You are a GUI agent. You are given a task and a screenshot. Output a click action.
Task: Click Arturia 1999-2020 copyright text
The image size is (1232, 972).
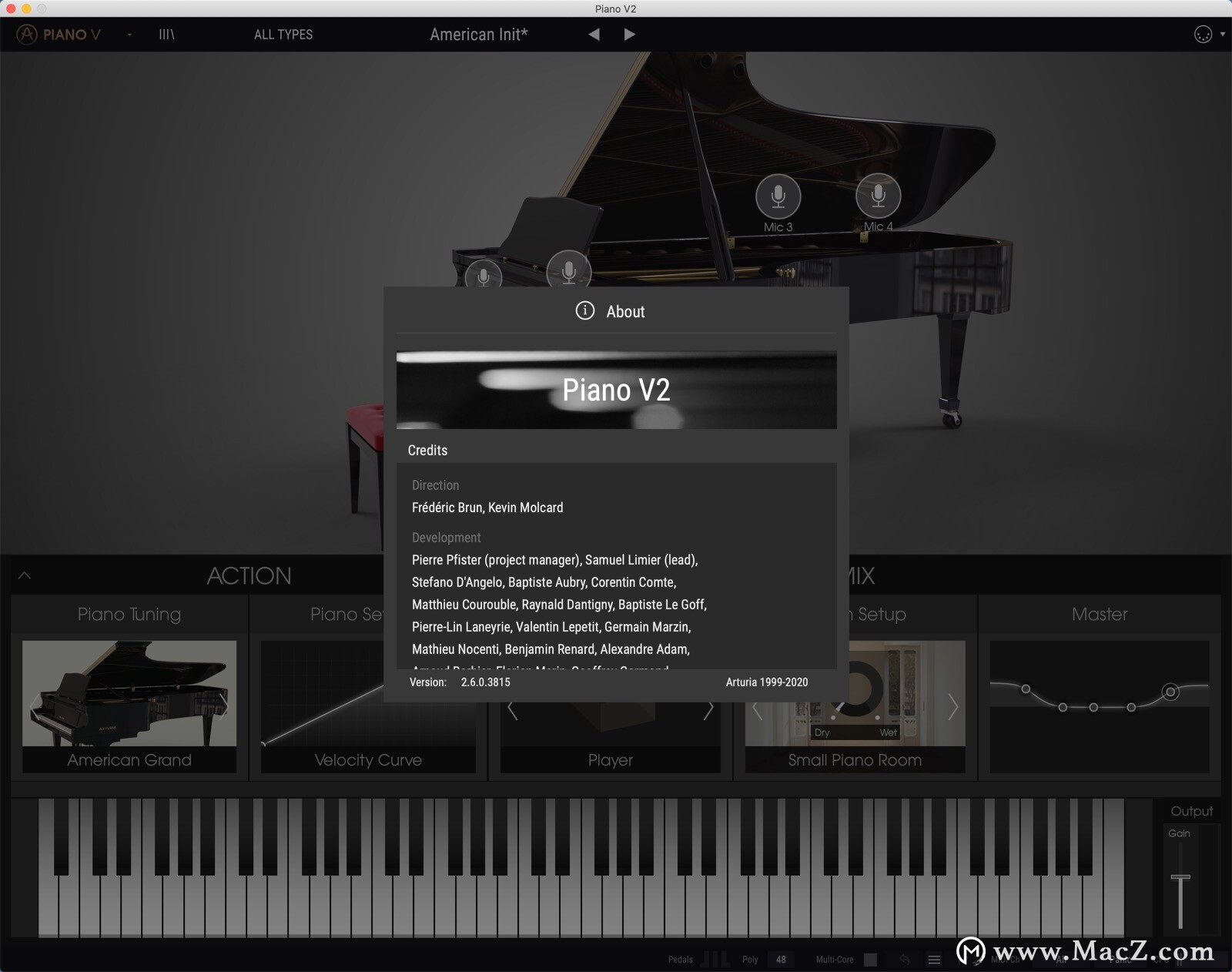(767, 682)
